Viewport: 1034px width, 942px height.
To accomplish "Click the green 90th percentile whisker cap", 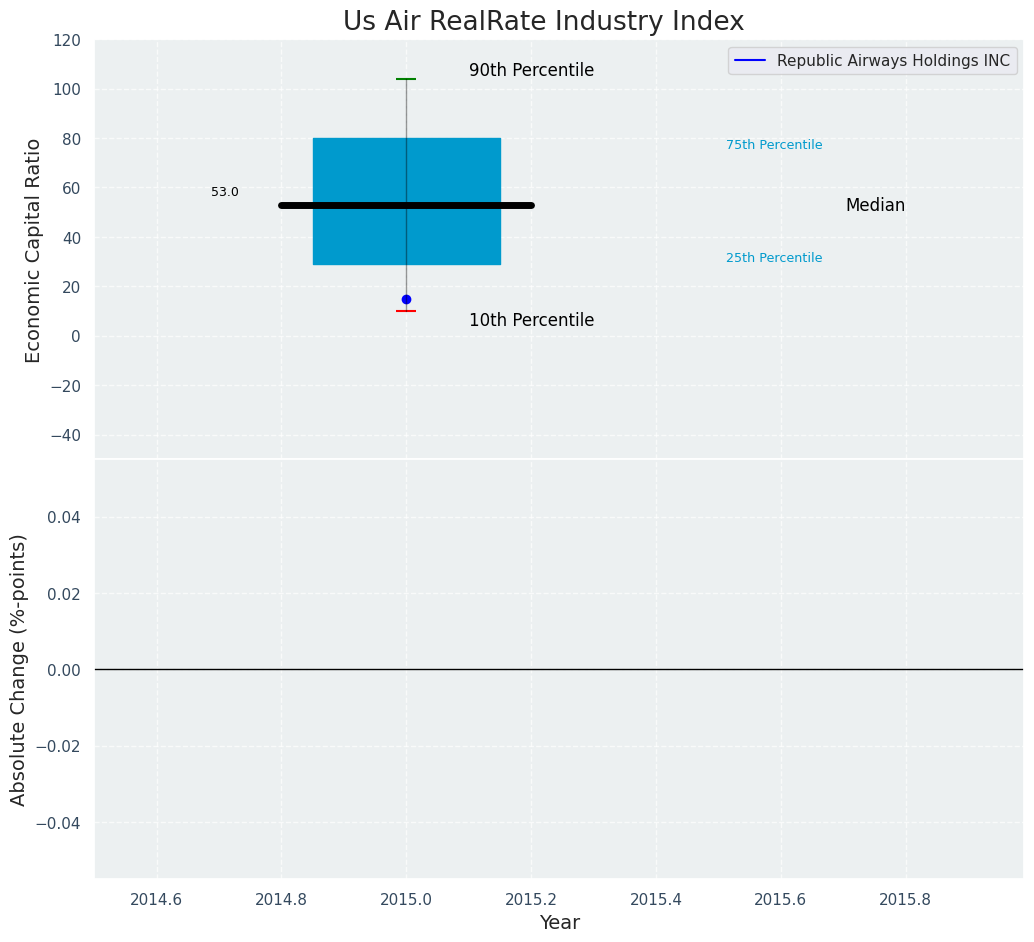I will click(406, 79).
